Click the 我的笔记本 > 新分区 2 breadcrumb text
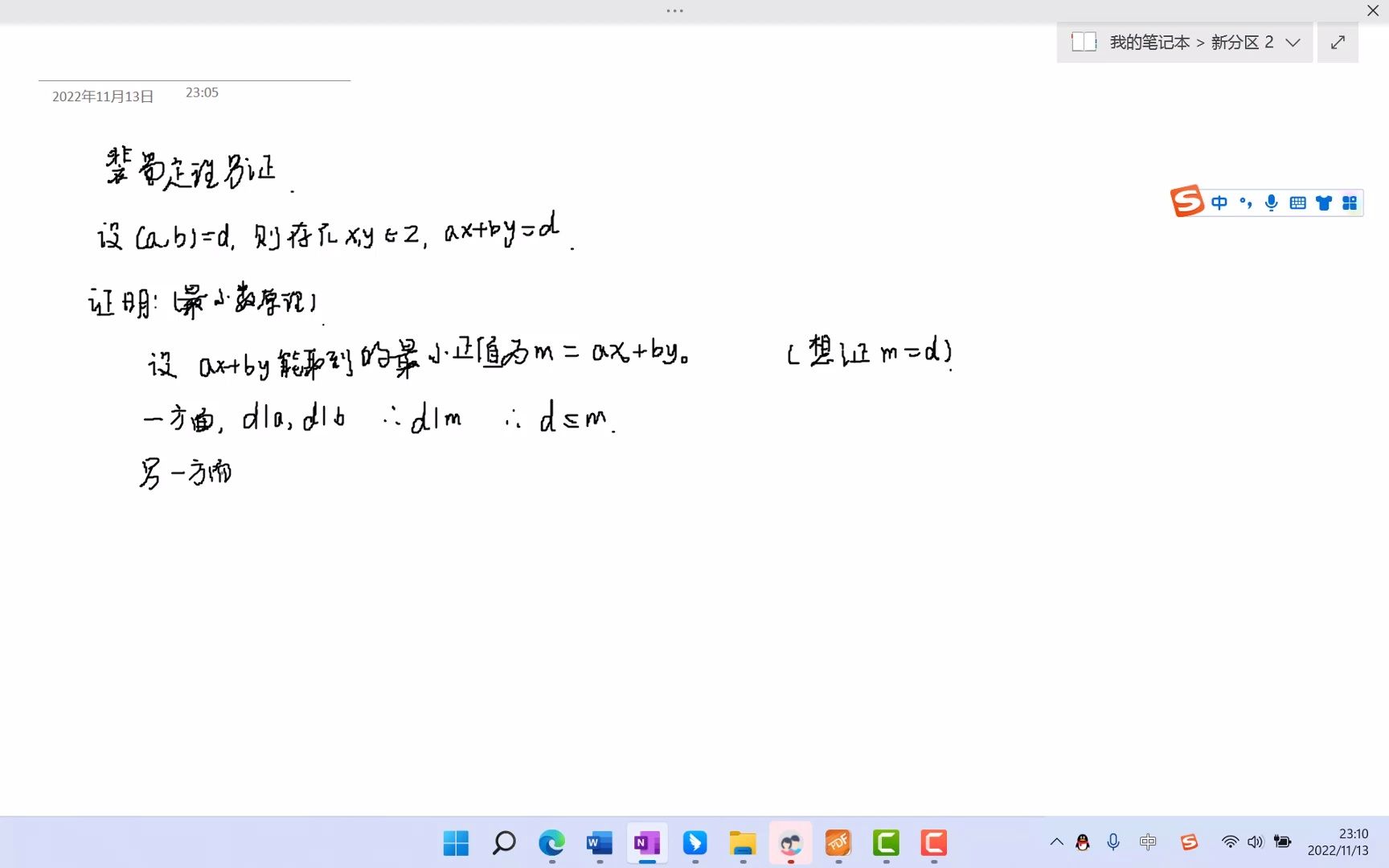 (x=1191, y=43)
